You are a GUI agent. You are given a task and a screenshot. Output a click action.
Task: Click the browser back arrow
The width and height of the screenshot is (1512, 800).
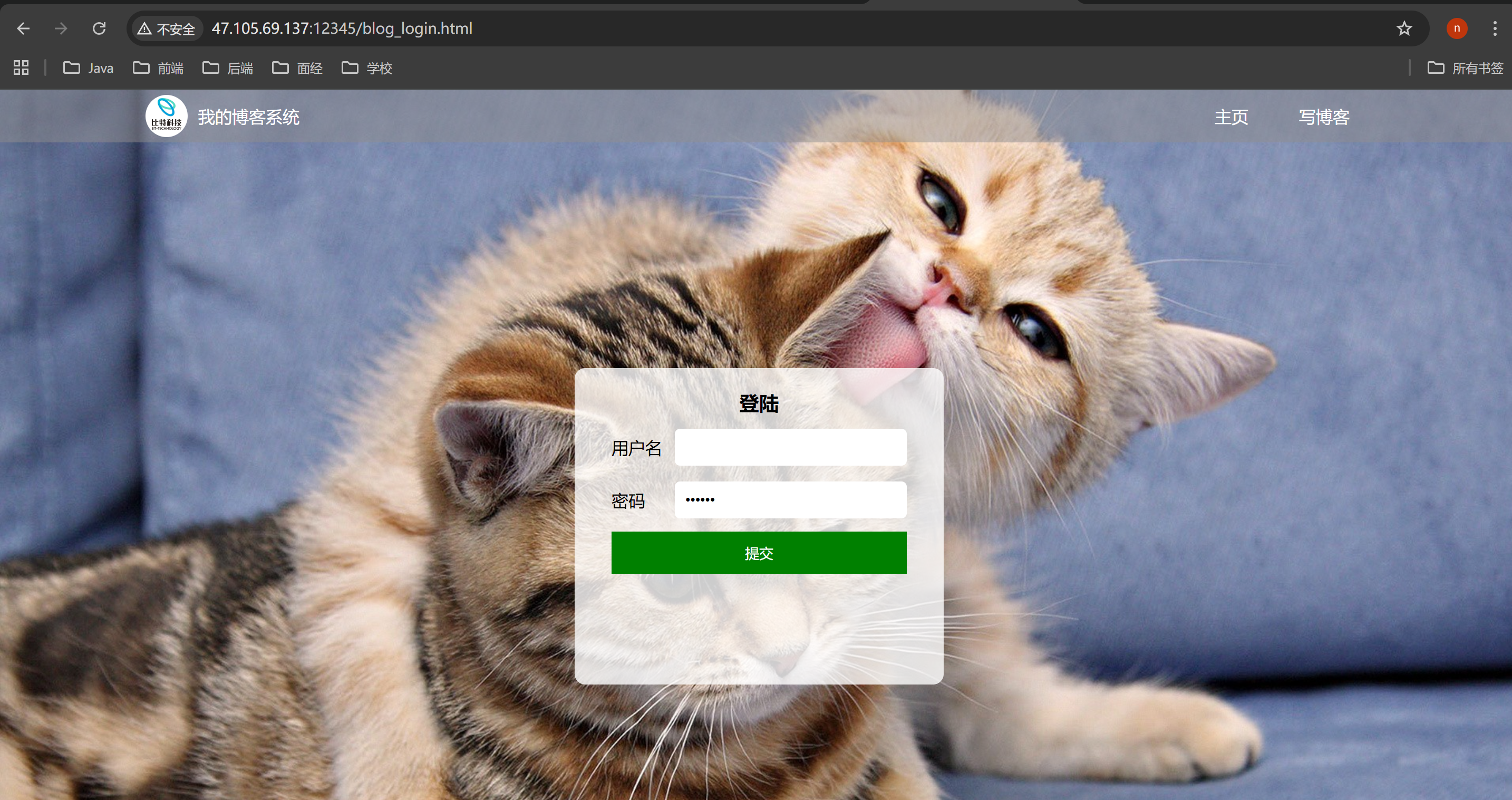point(24,28)
